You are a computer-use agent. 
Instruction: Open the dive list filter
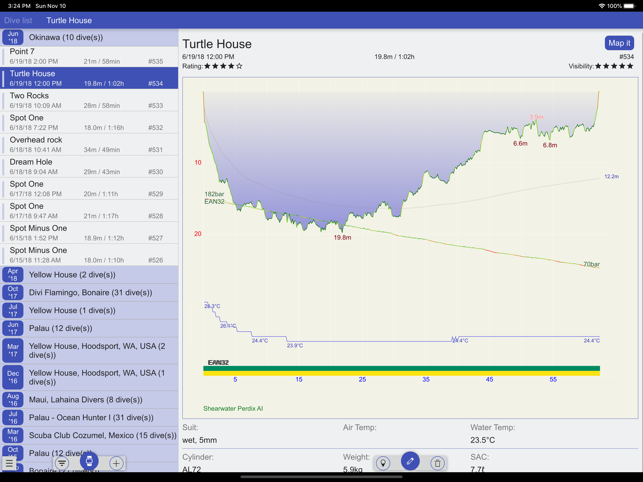click(62, 463)
